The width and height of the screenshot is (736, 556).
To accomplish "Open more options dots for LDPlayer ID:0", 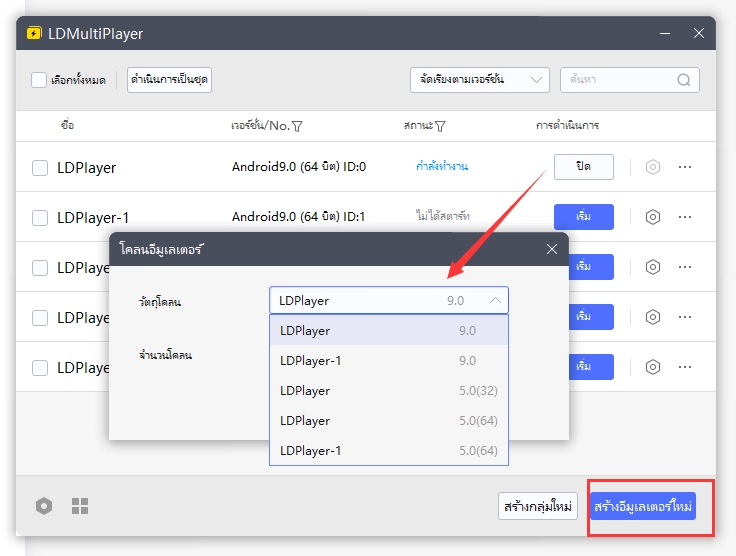I will [685, 167].
